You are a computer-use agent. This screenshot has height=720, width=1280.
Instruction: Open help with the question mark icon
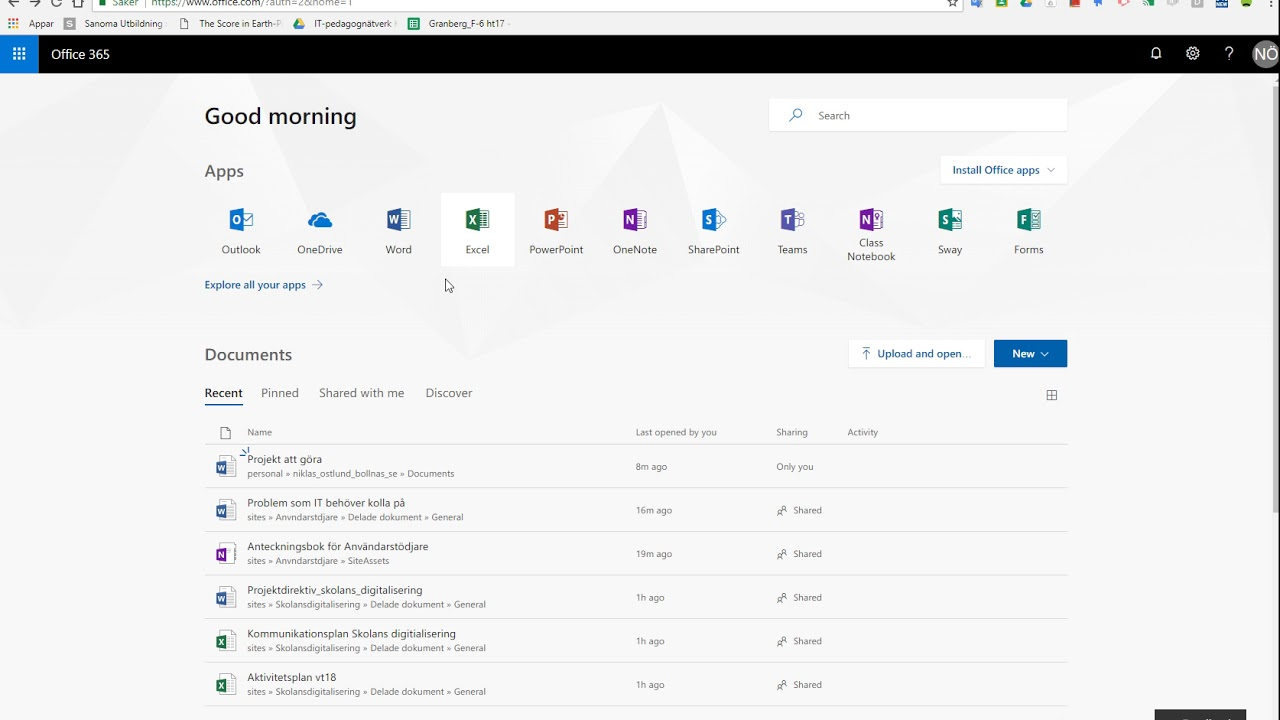click(1229, 54)
